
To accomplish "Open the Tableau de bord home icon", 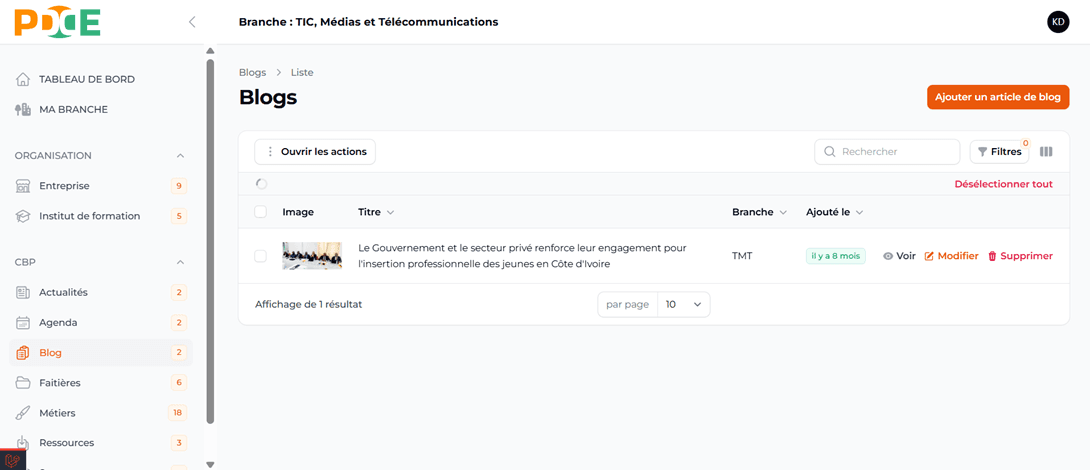I will pos(23,79).
